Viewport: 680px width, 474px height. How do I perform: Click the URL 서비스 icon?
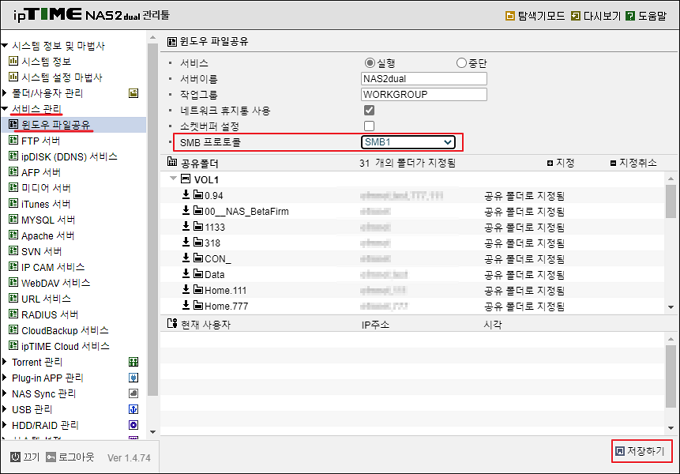(13, 298)
